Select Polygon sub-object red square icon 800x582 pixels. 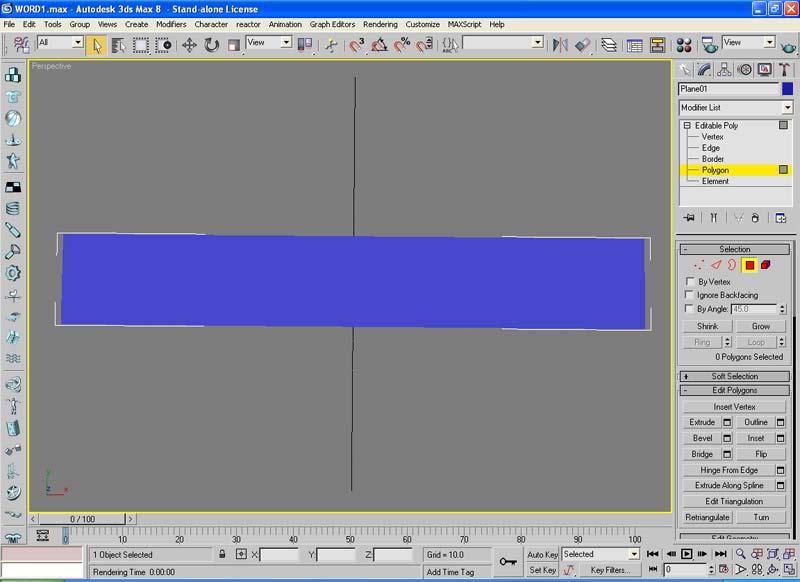(749, 265)
